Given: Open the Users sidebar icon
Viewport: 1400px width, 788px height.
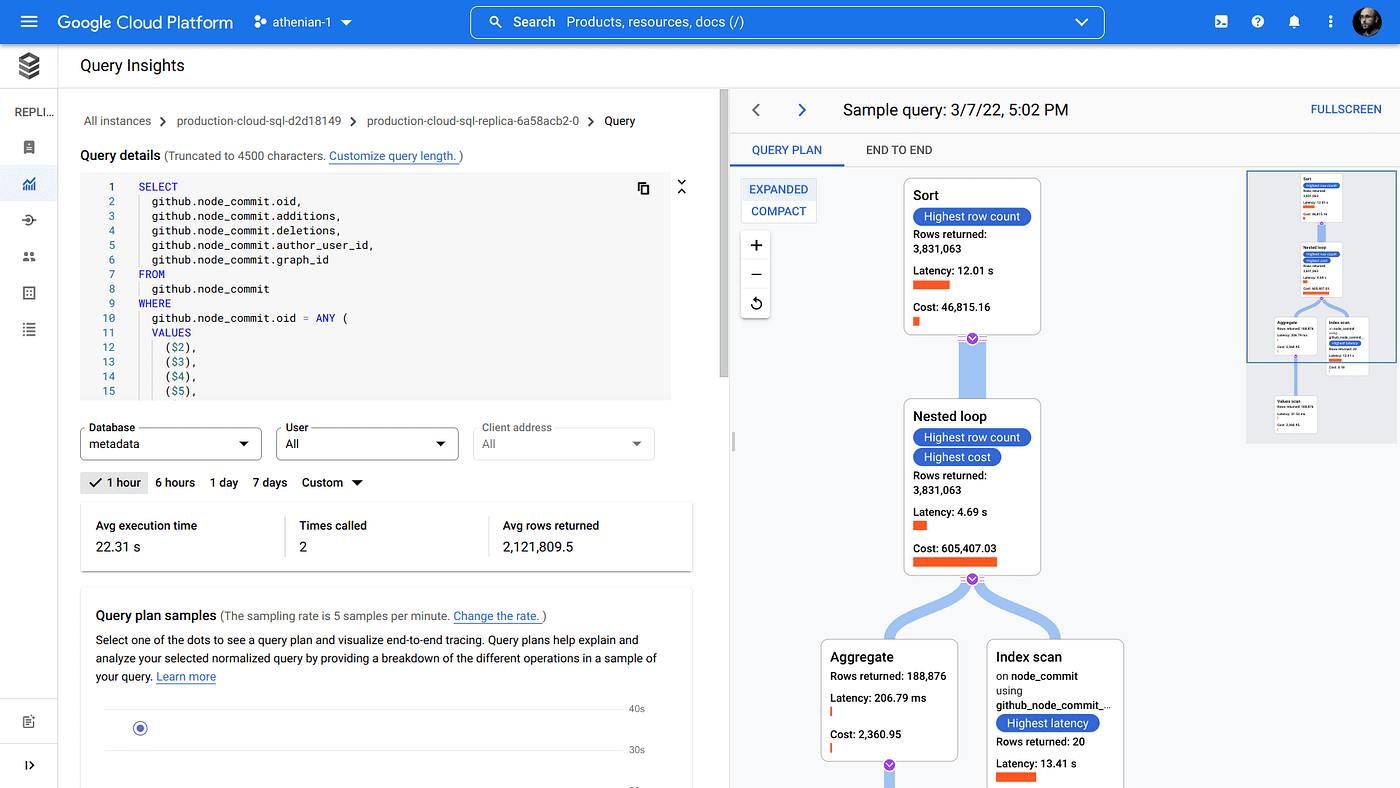Looking at the screenshot, I should pos(29,257).
